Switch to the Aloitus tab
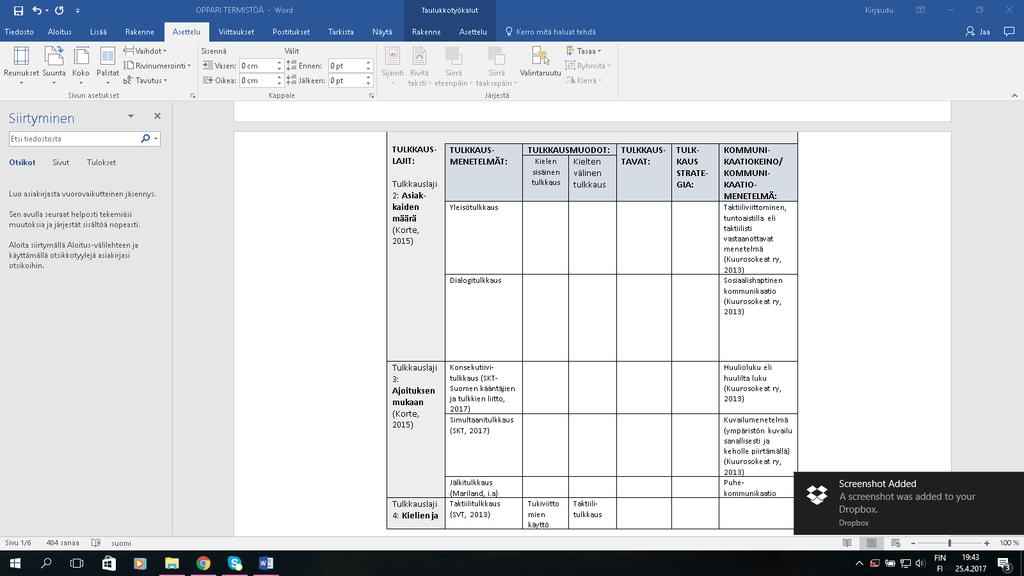1024x576 pixels. pos(59,31)
